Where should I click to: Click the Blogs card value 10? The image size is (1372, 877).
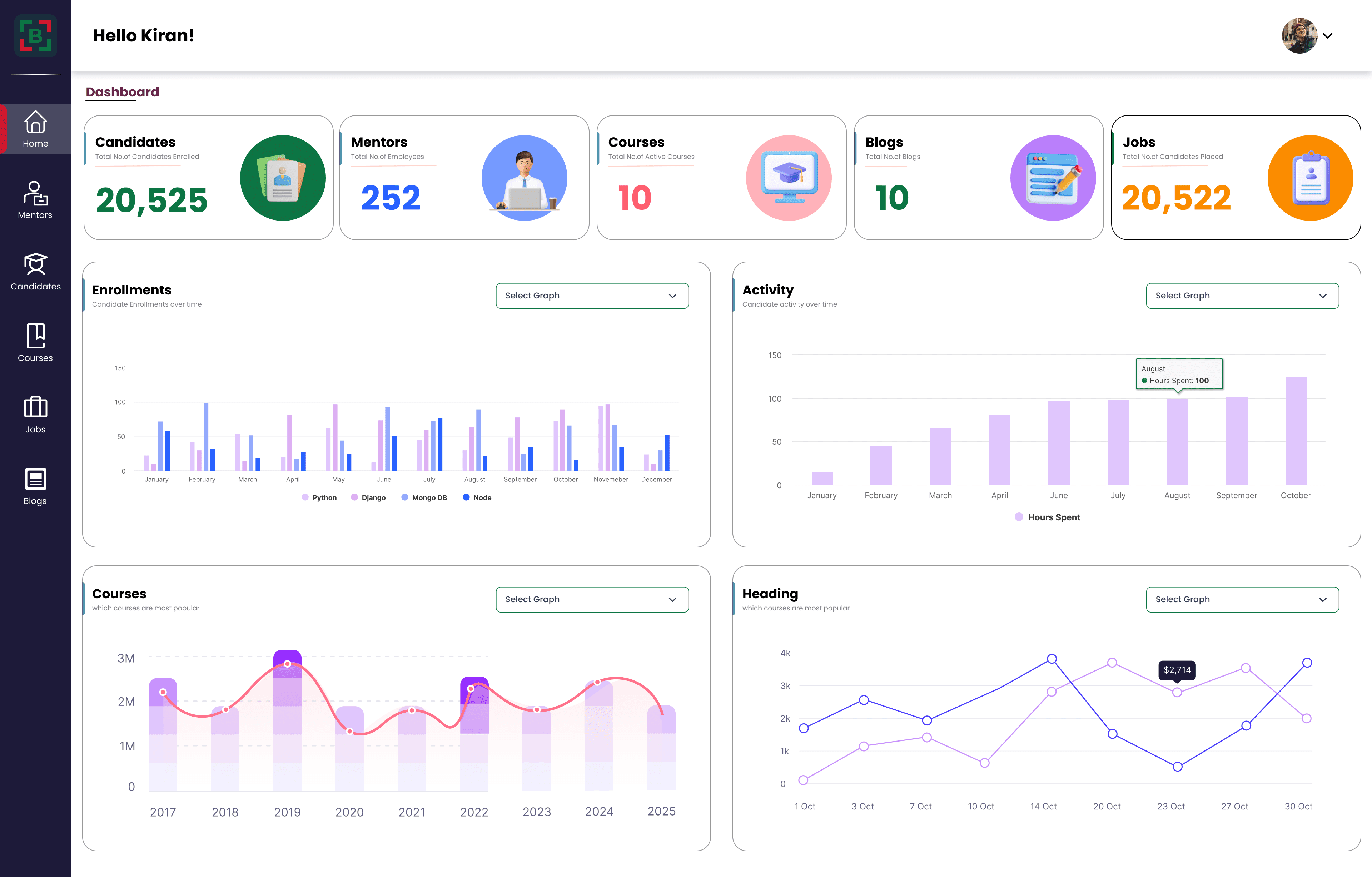coord(892,198)
